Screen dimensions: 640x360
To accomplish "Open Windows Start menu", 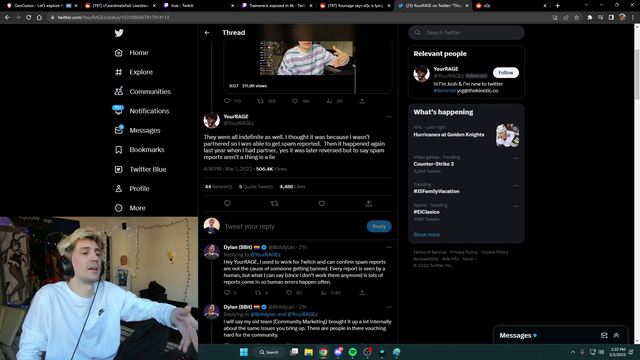I will (244, 352).
